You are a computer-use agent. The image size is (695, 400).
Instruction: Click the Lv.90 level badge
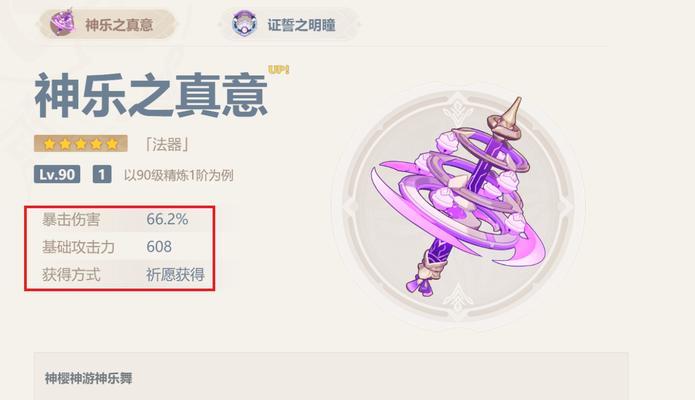(57, 174)
